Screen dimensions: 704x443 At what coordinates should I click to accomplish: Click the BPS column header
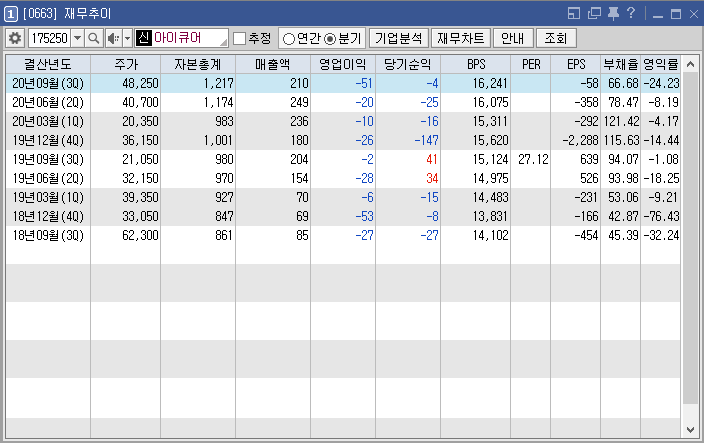coord(476,64)
